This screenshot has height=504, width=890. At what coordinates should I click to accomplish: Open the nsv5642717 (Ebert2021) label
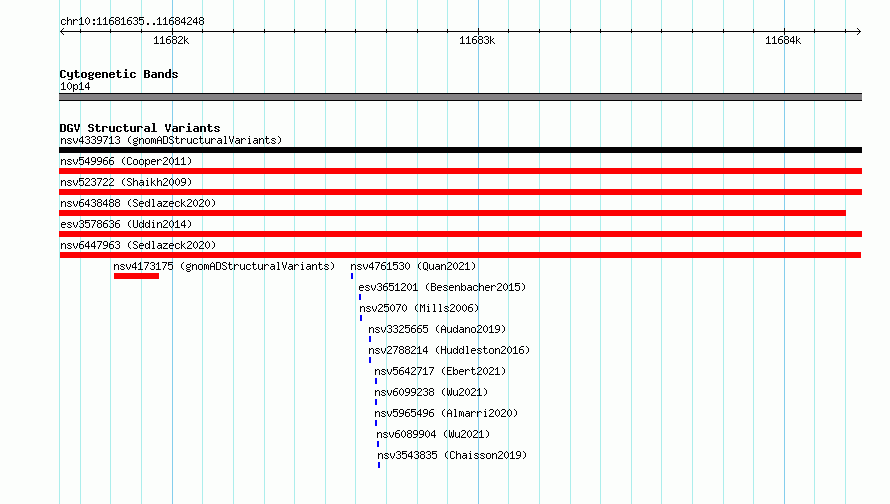pos(440,371)
